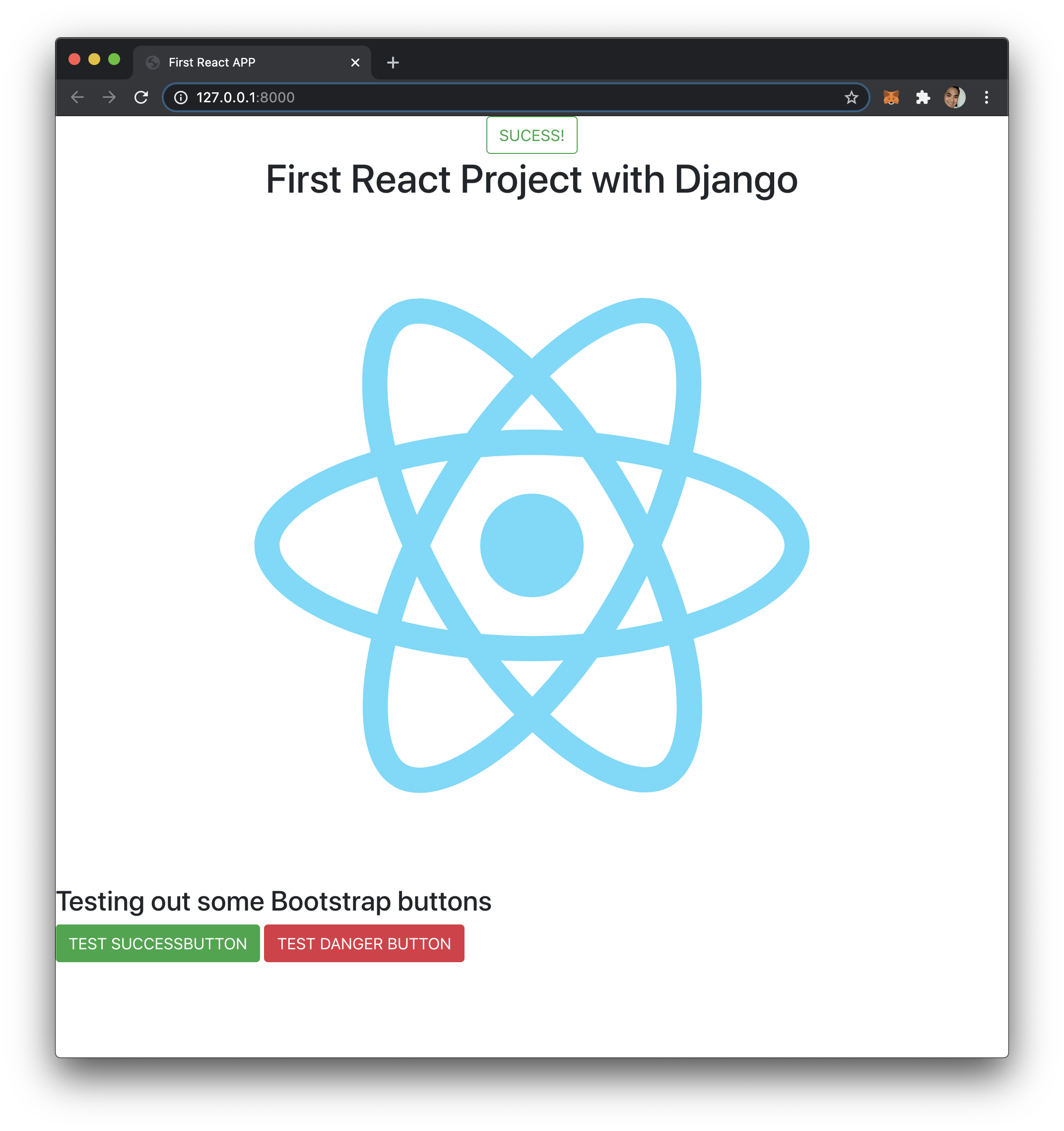Viewport: 1064px width, 1131px height.
Task: Click the React logo image
Action: pyautogui.click(x=532, y=545)
